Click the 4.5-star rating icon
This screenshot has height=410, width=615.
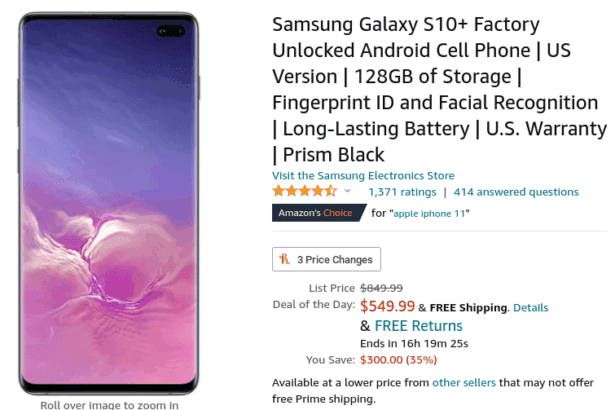point(304,191)
